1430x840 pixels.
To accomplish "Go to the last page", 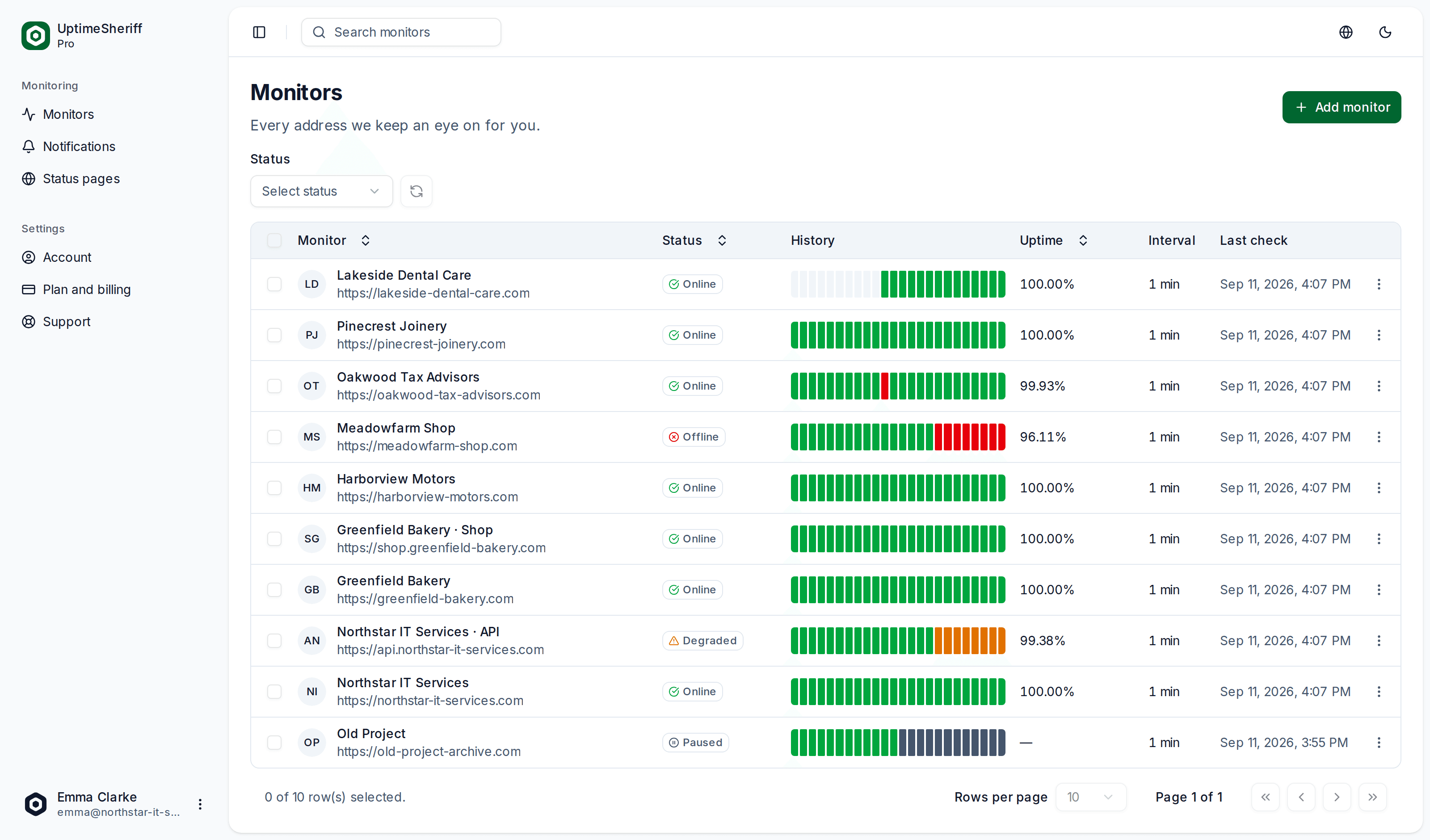I will [1372, 798].
